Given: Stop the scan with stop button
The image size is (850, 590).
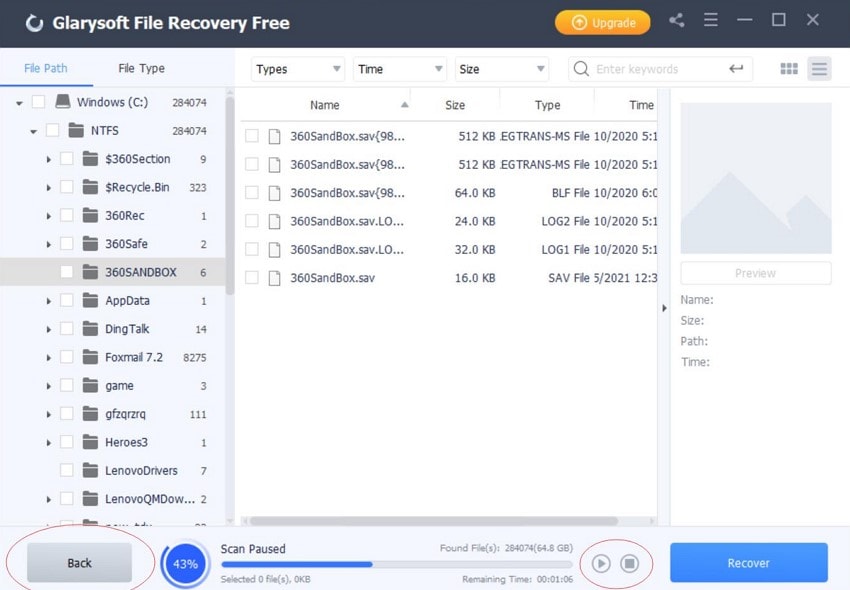Looking at the screenshot, I should tap(629, 563).
